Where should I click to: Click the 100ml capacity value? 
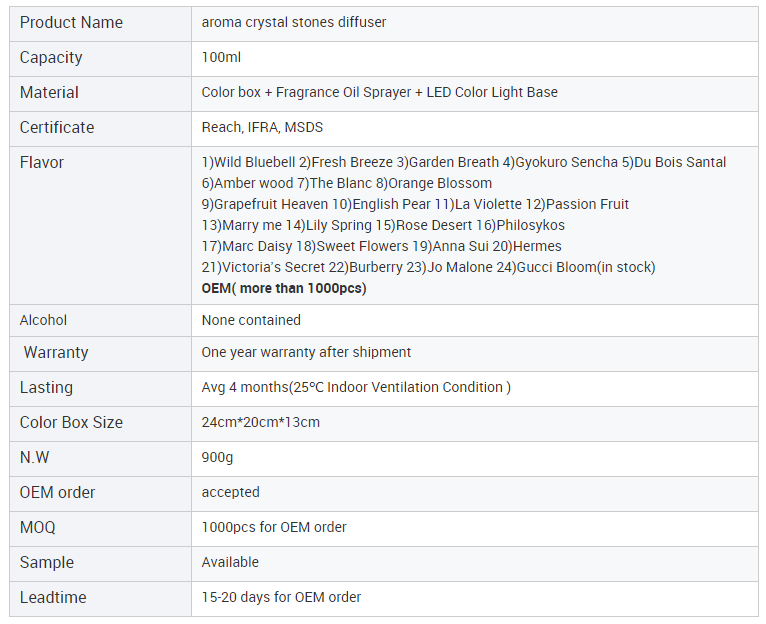click(x=221, y=57)
